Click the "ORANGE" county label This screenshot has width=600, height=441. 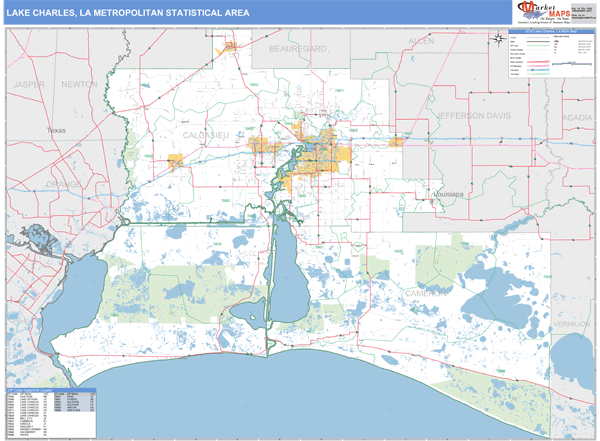pyautogui.click(x=64, y=184)
